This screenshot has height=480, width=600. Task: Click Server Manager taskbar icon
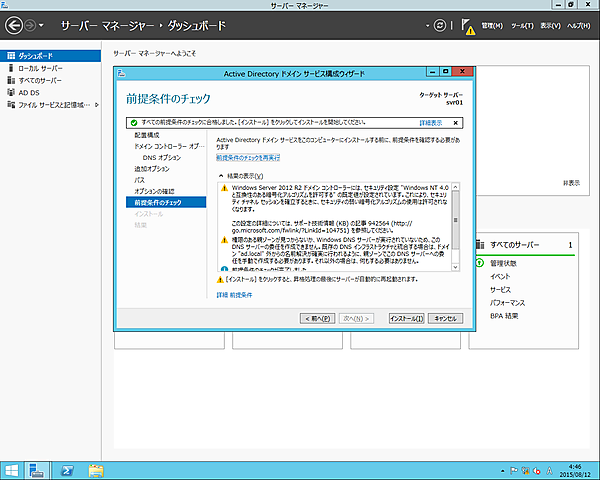(x=37, y=470)
